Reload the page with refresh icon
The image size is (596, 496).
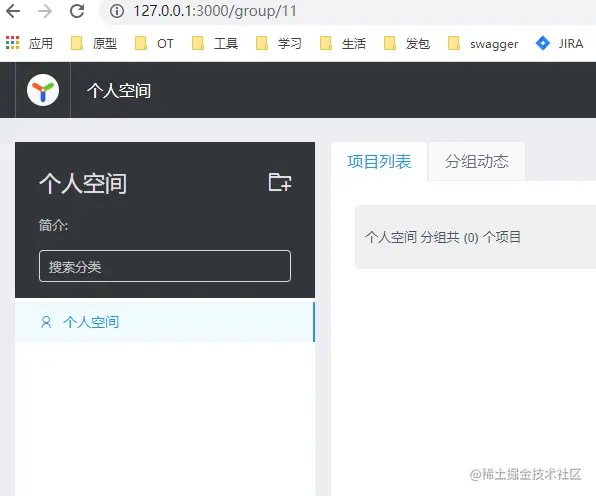(x=77, y=11)
